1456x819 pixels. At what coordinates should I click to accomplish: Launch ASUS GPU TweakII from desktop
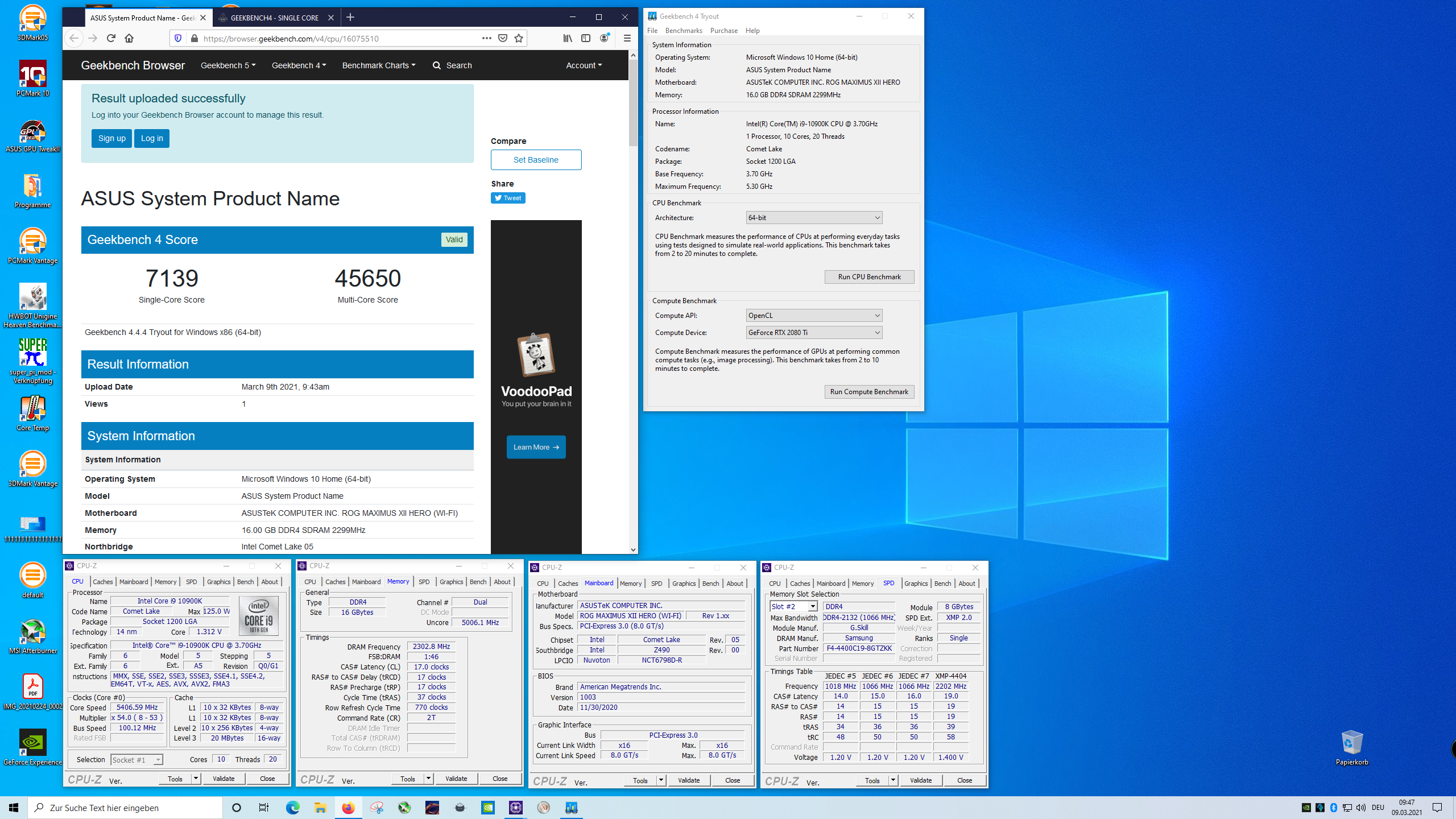(x=32, y=135)
